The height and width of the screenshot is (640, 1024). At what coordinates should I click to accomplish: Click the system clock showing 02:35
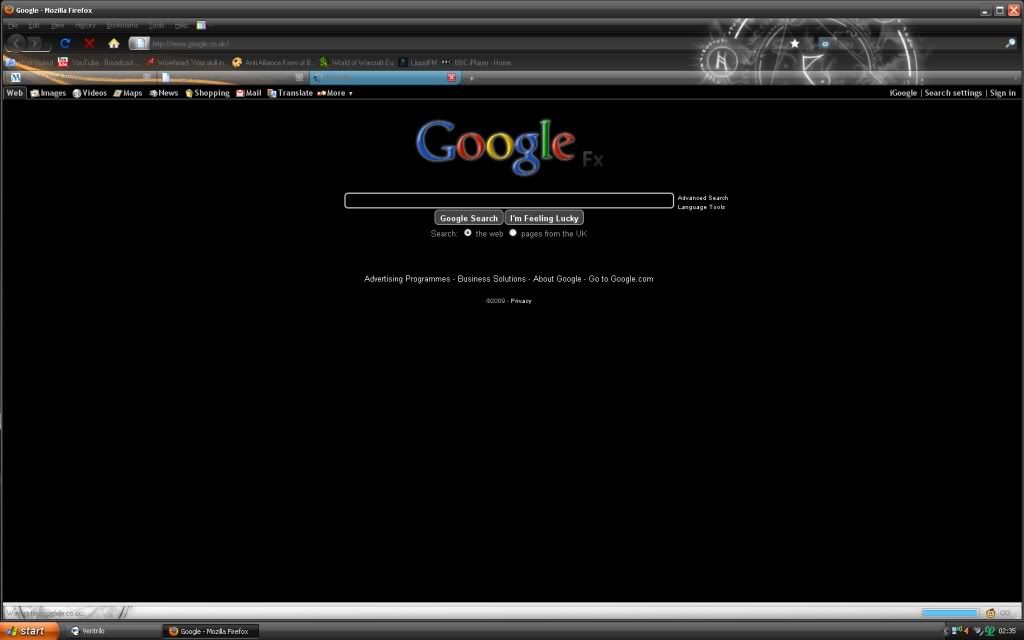(1007, 631)
